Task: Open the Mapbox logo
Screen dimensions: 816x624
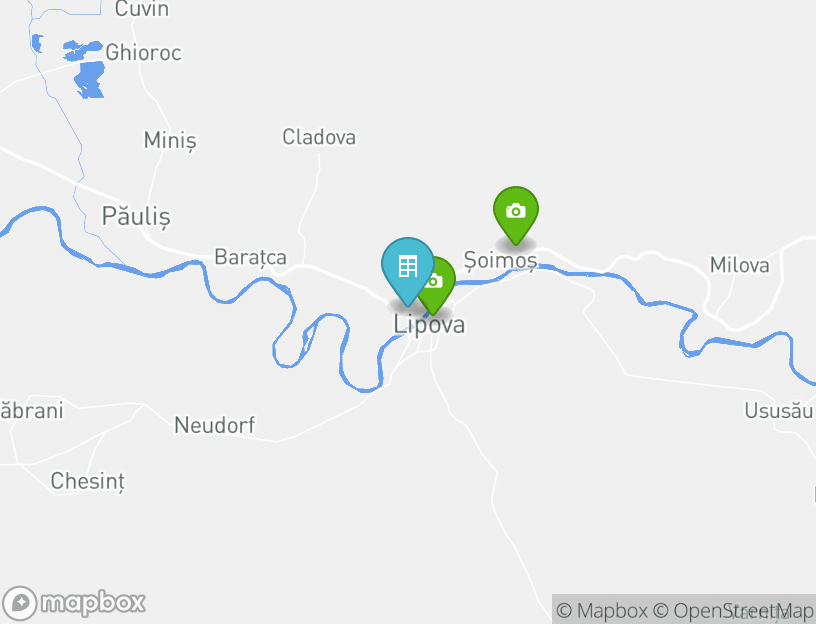Action: pos(73,604)
